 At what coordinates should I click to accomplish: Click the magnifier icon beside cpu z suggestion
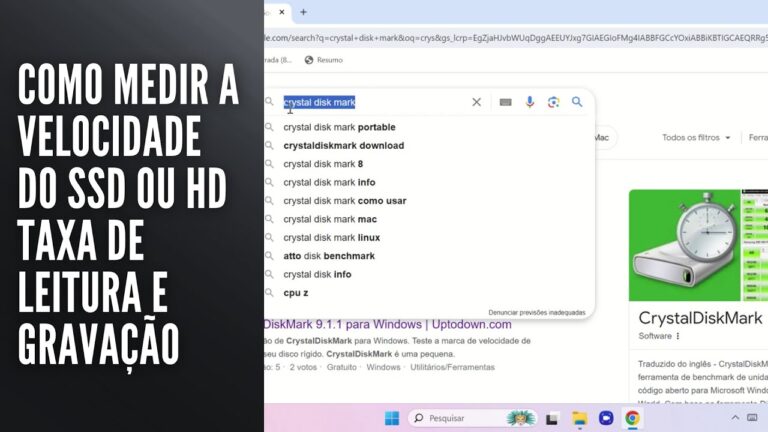[269, 293]
